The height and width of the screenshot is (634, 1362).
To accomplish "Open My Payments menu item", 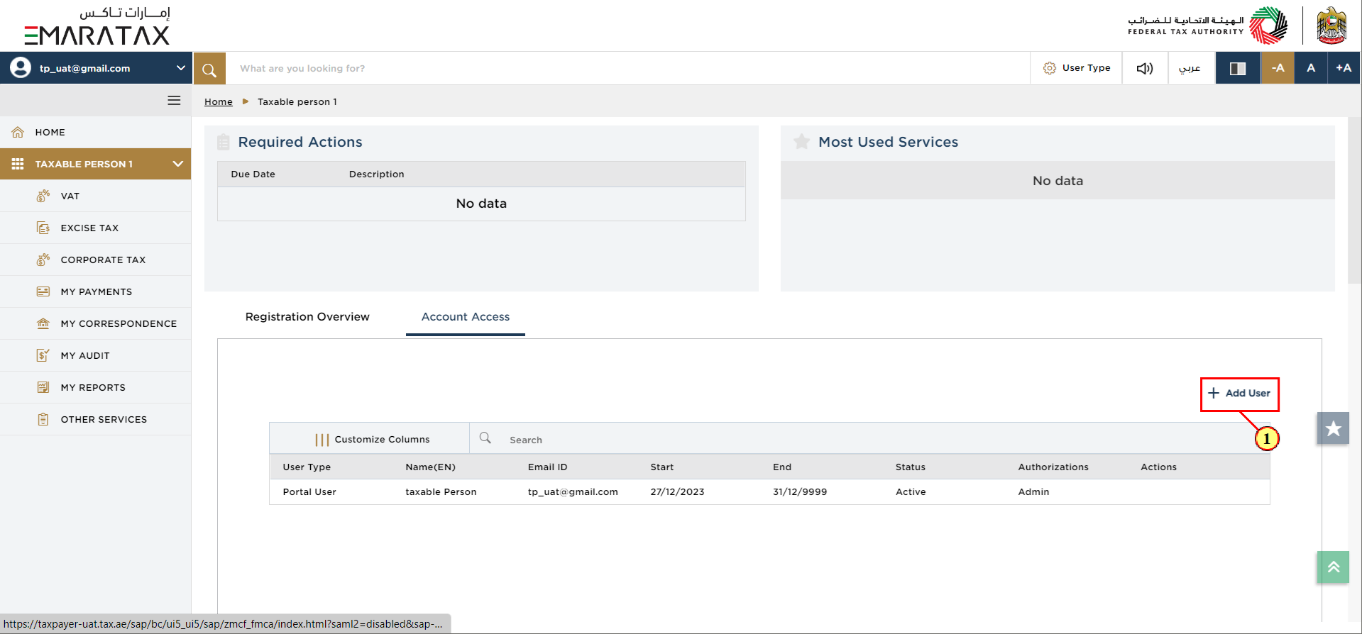I will click(95, 292).
